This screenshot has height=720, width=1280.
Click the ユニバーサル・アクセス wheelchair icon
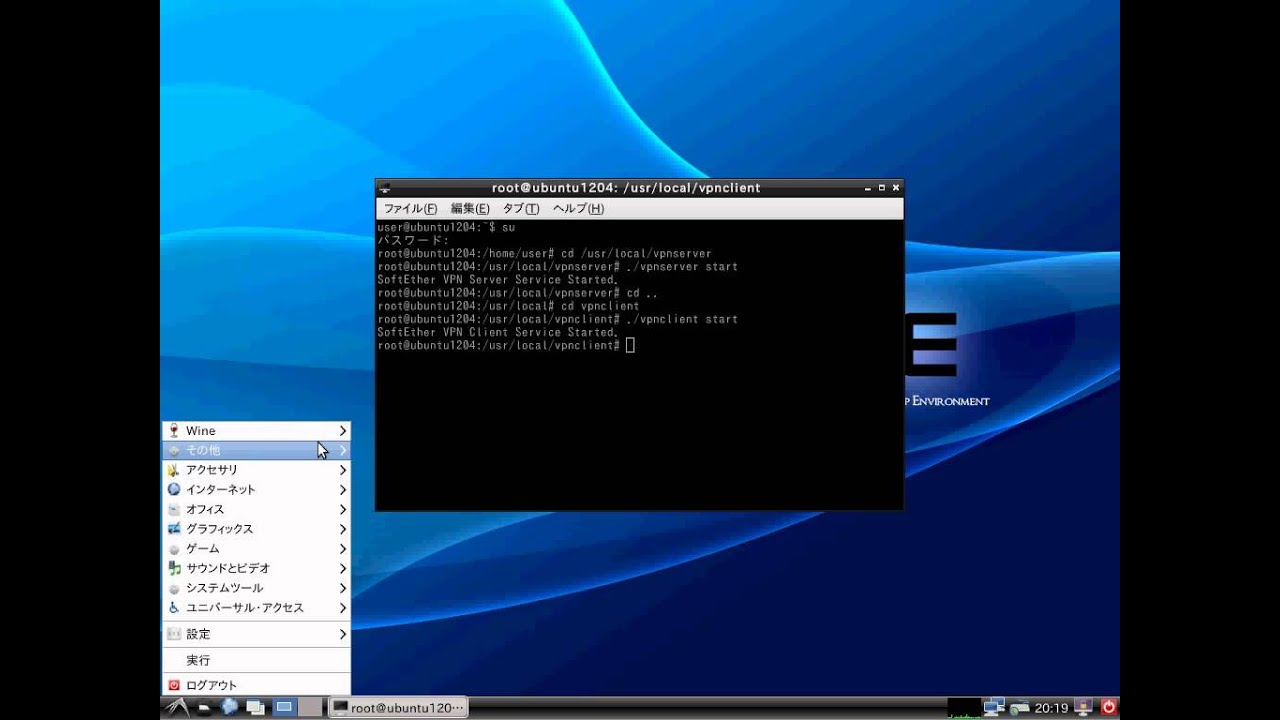click(x=174, y=608)
